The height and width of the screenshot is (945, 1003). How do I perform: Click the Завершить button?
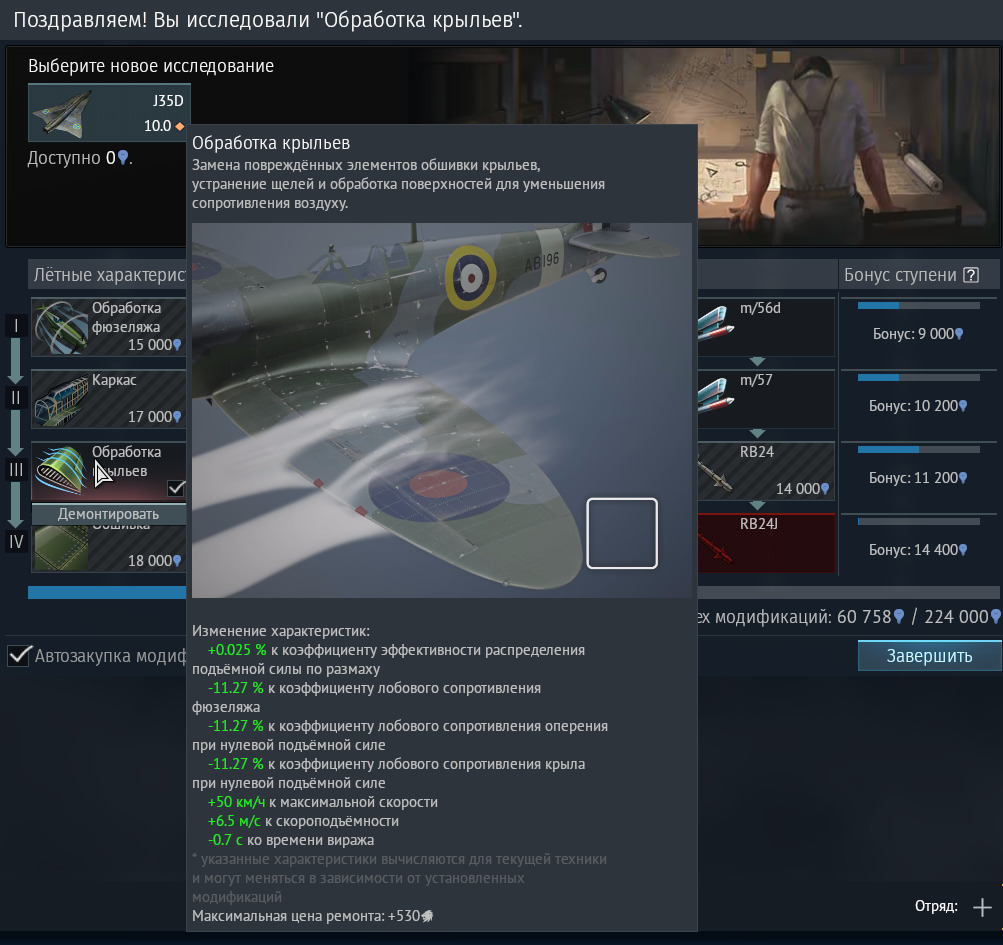coord(929,656)
